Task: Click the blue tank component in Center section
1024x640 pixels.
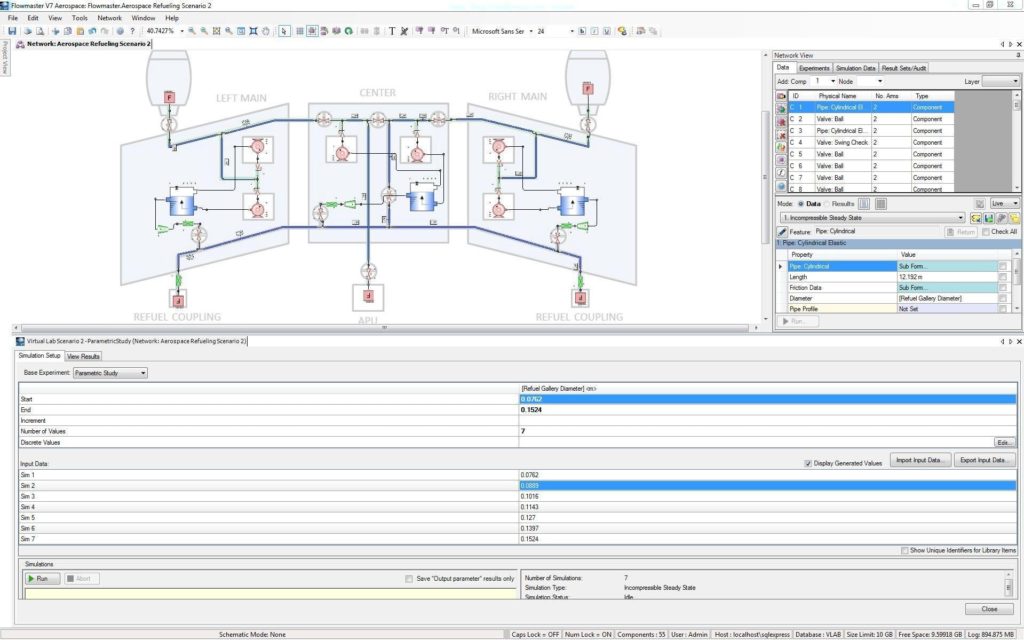Action: pyautogui.click(x=423, y=198)
